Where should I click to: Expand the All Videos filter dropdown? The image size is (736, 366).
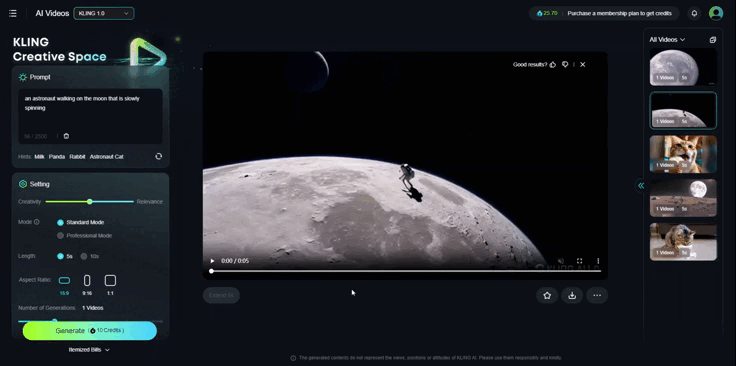click(x=667, y=40)
